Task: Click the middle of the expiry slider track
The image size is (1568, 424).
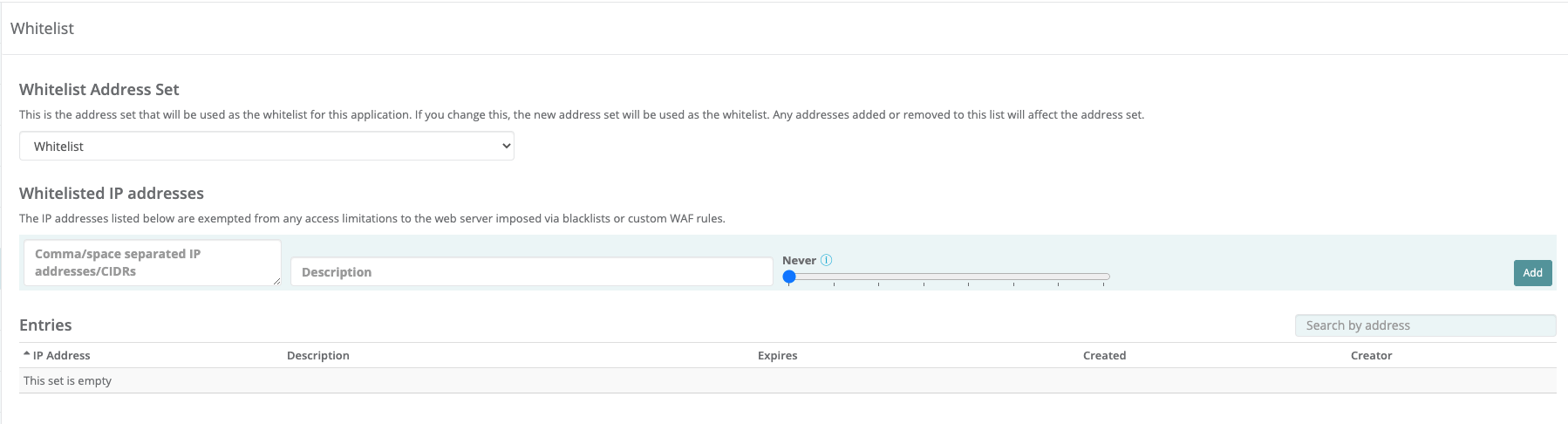Action: 947,277
